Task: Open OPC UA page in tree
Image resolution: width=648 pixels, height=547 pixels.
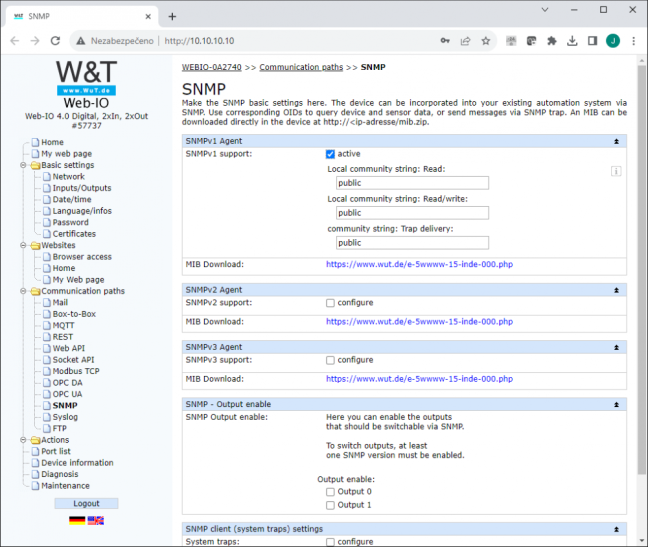Action: coord(67,394)
